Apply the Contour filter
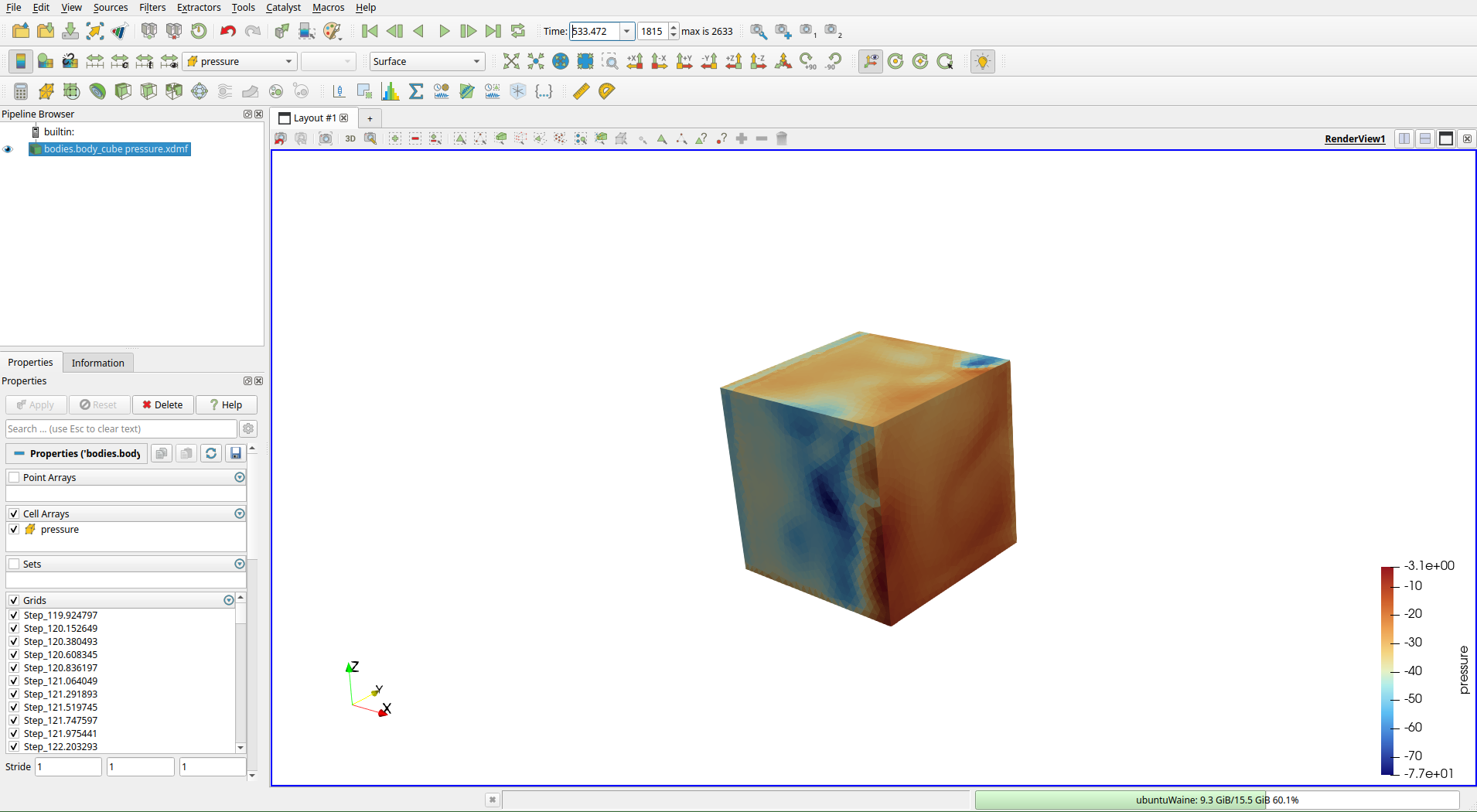1477x812 pixels. (x=46, y=91)
